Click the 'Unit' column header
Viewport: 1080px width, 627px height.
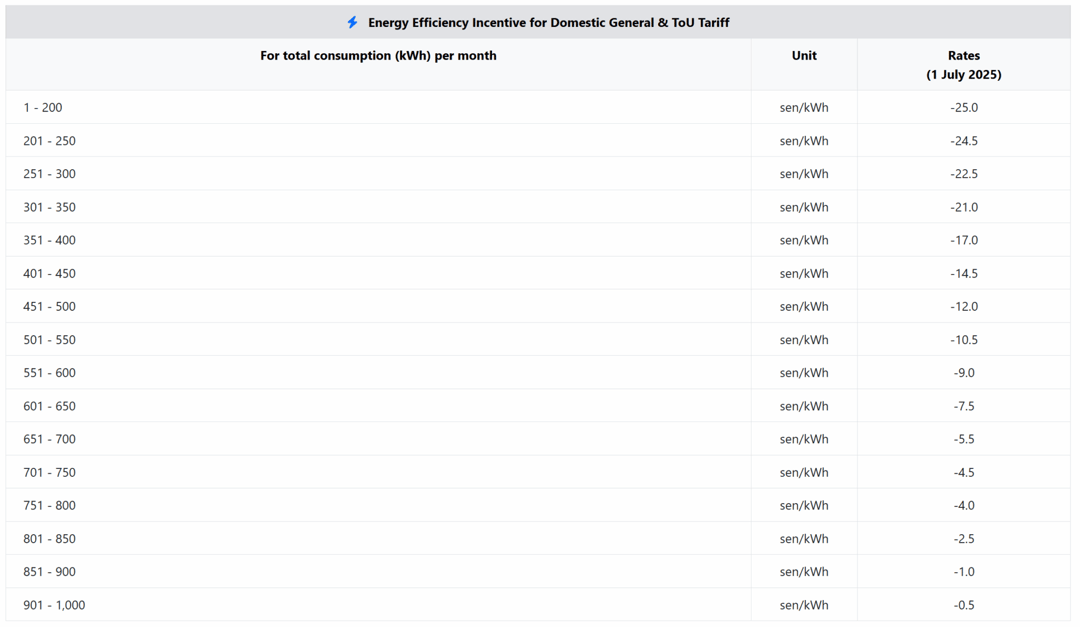tap(804, 56)
